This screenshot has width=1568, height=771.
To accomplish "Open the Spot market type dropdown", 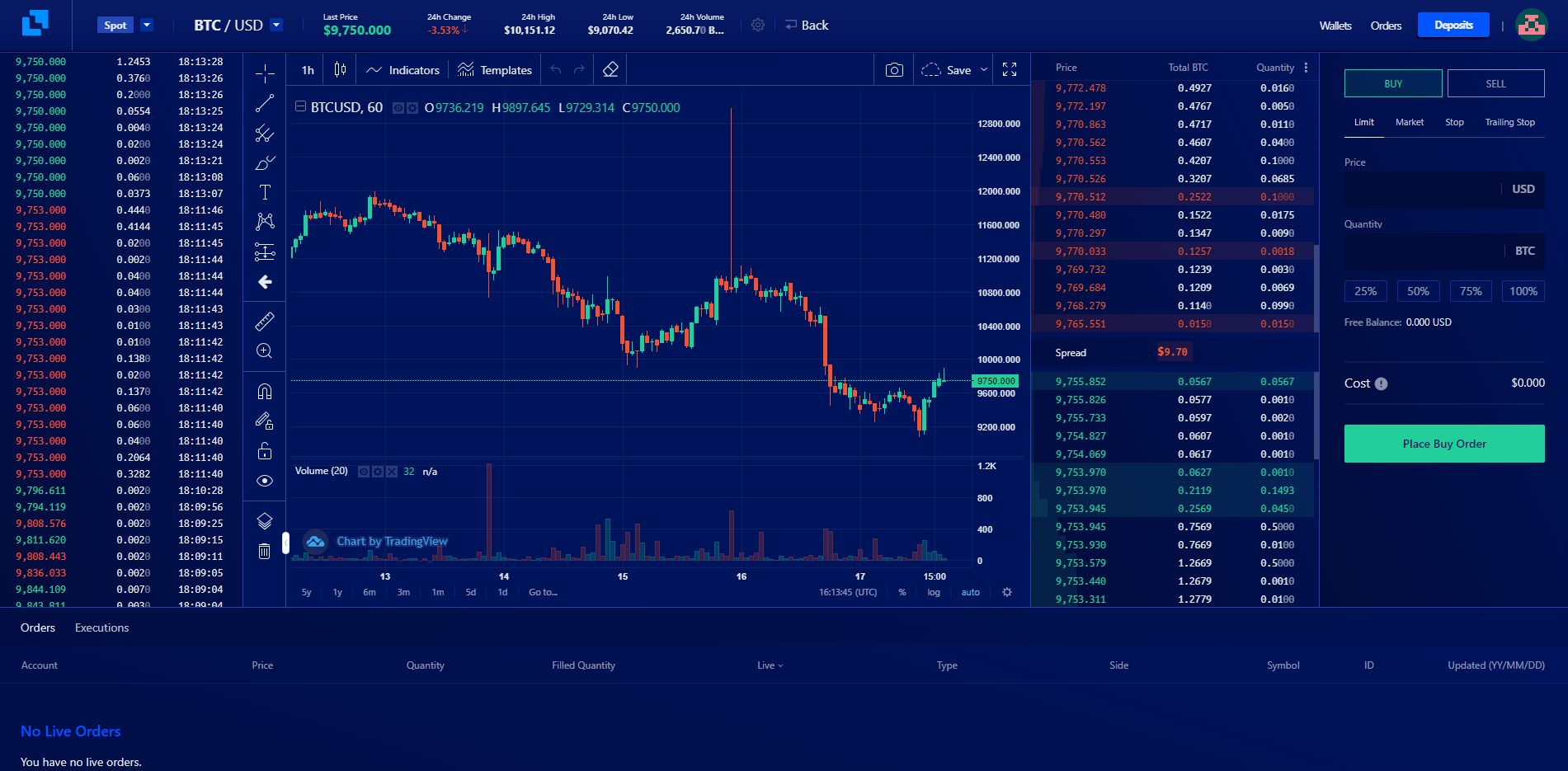I will pyautogui.click(x=147, y=25).
